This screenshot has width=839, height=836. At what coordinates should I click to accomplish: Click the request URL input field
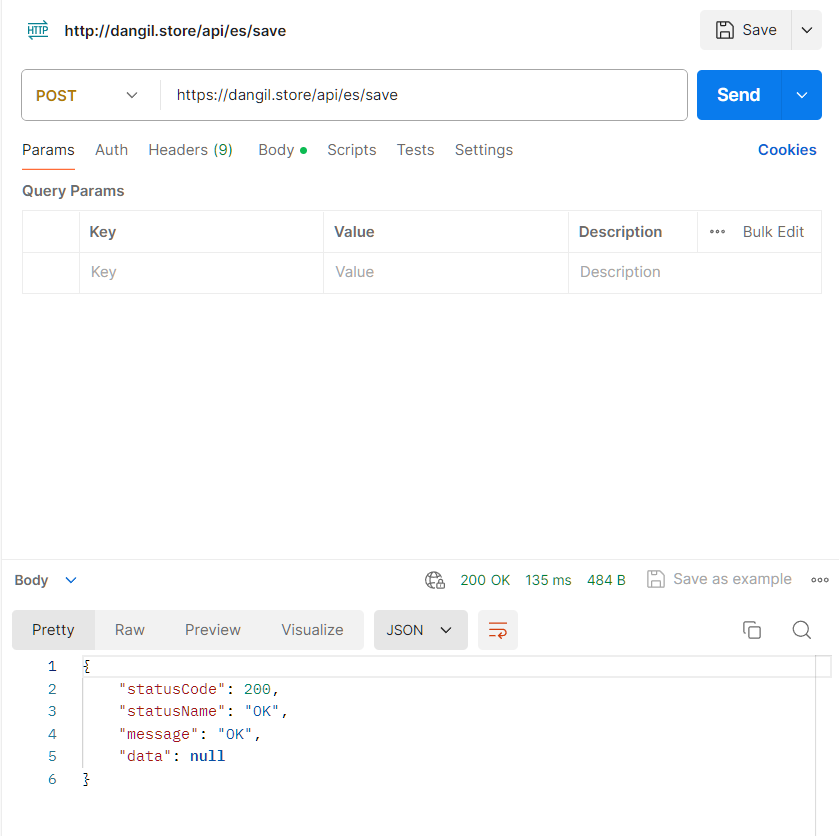(x=424, y=95)
